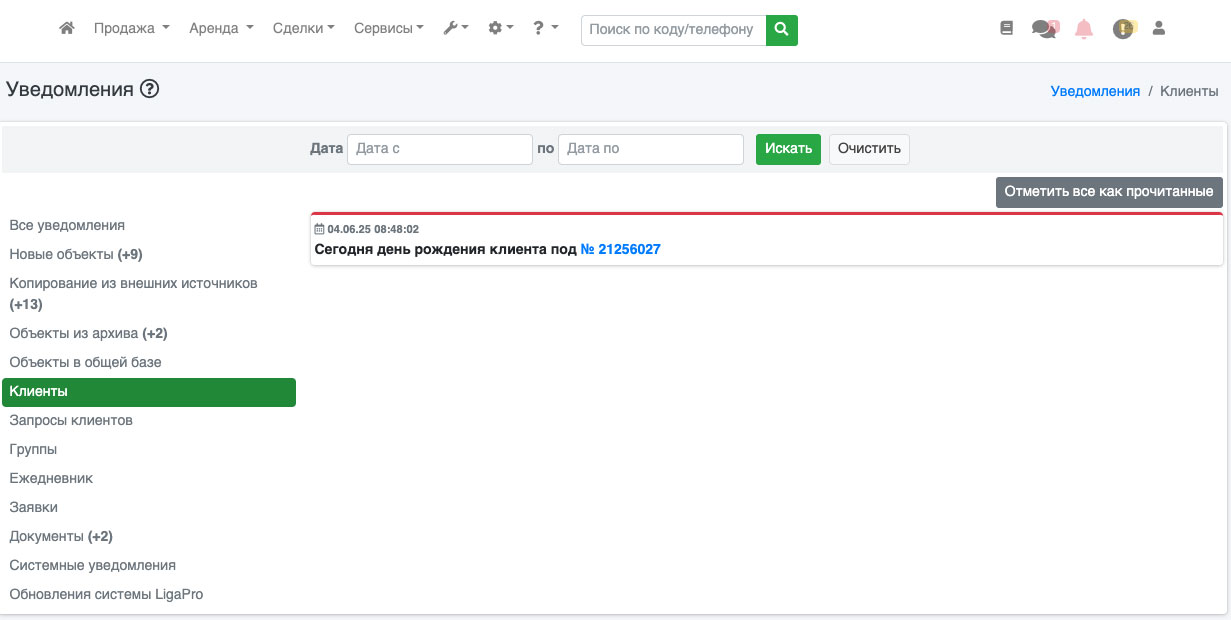Go to the home page icon
This screenshot has width=1231, height=620.
pyautogui.click(x=67, y=29)
